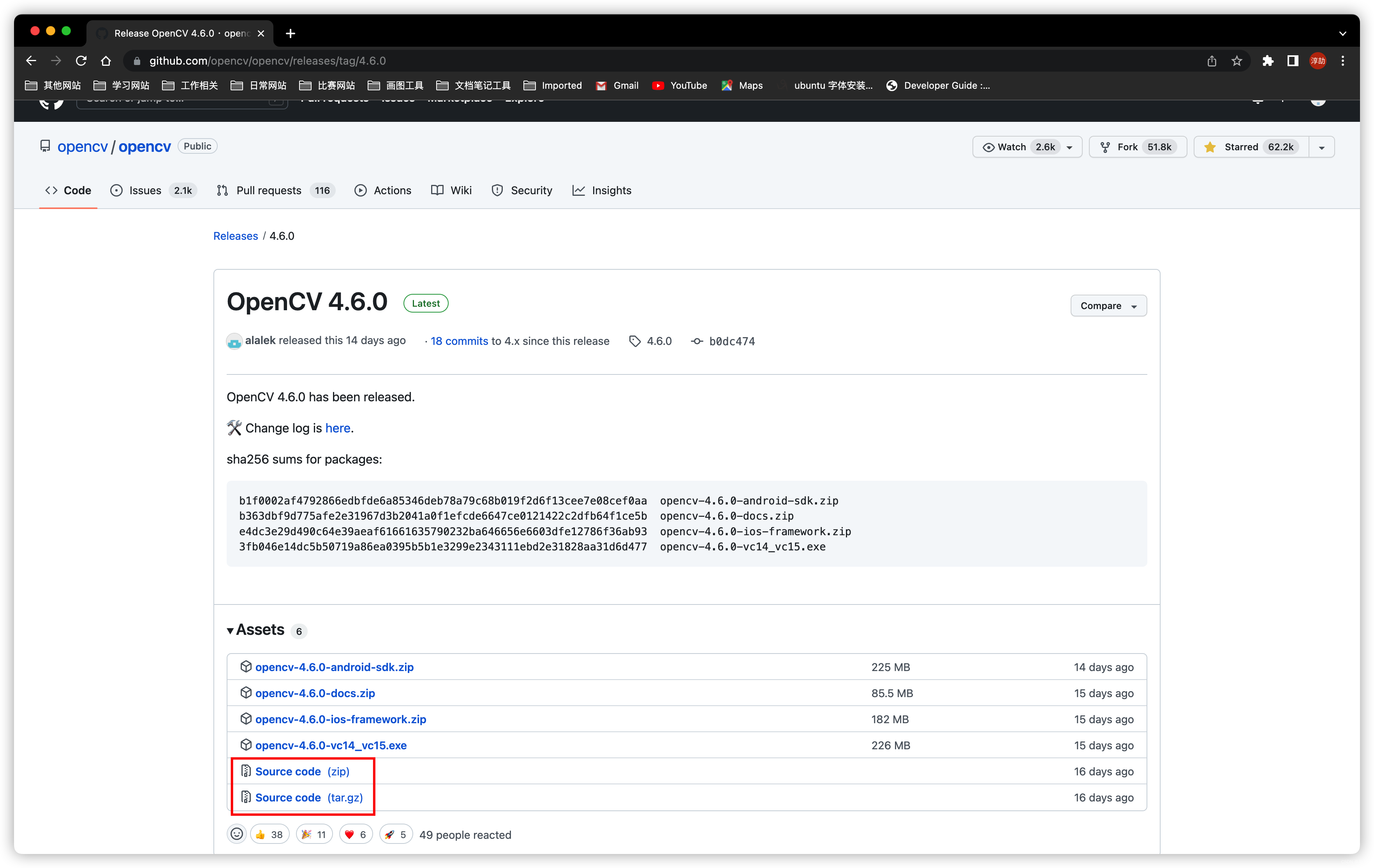
Task: Open the ubuntu 字体安装 bookmark
Action: pyautogui.click(x=825, y=86)
